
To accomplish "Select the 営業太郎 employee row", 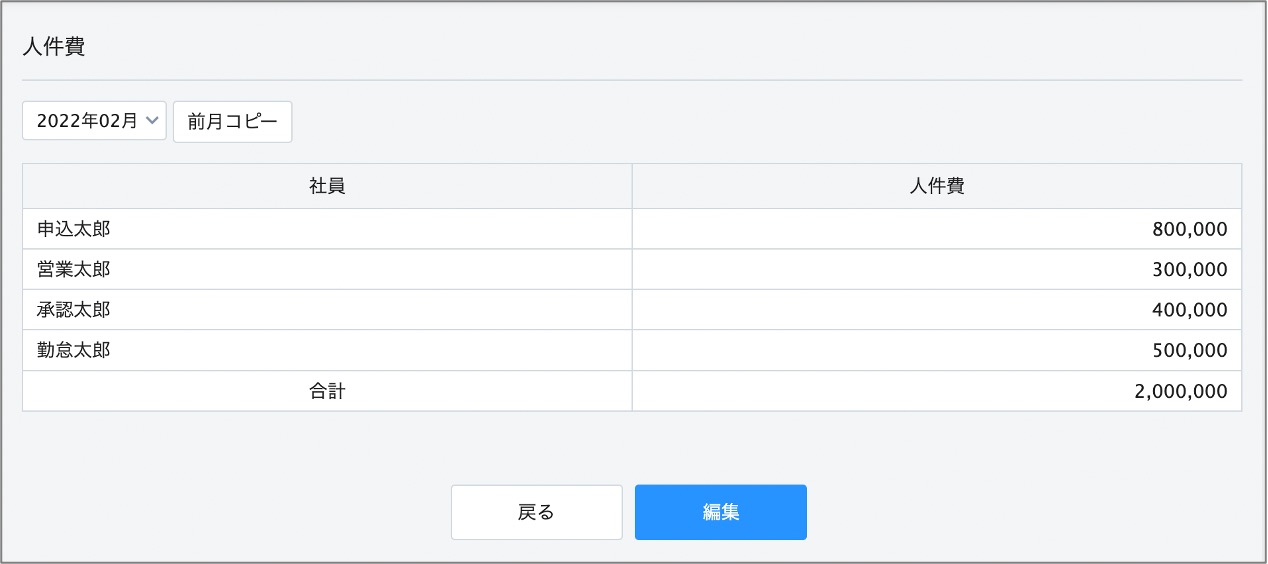I will 632,269.
